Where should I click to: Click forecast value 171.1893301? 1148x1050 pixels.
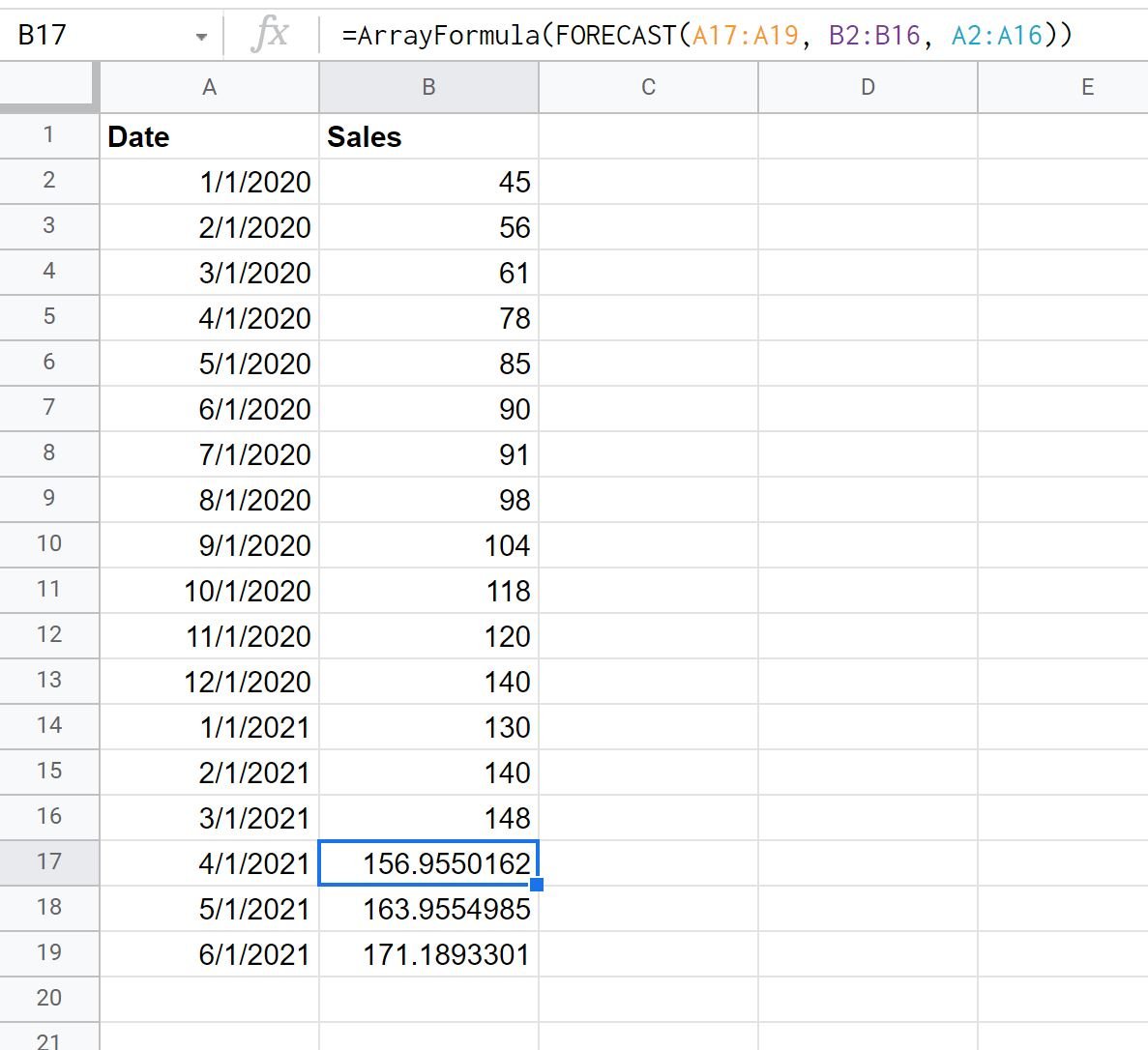(429, 953)
